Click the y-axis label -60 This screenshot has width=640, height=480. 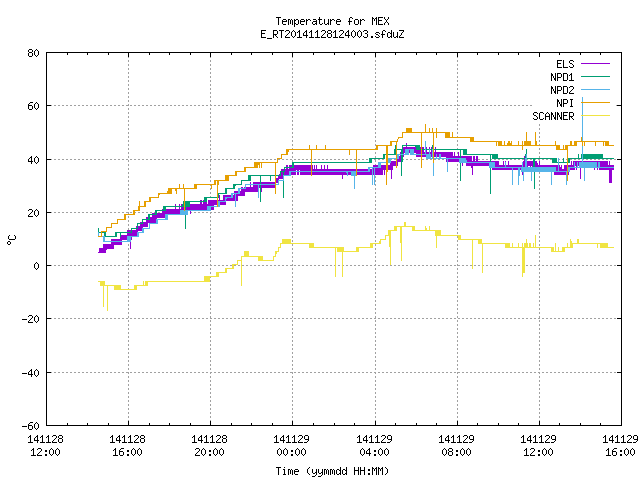[x=31, y=426]
